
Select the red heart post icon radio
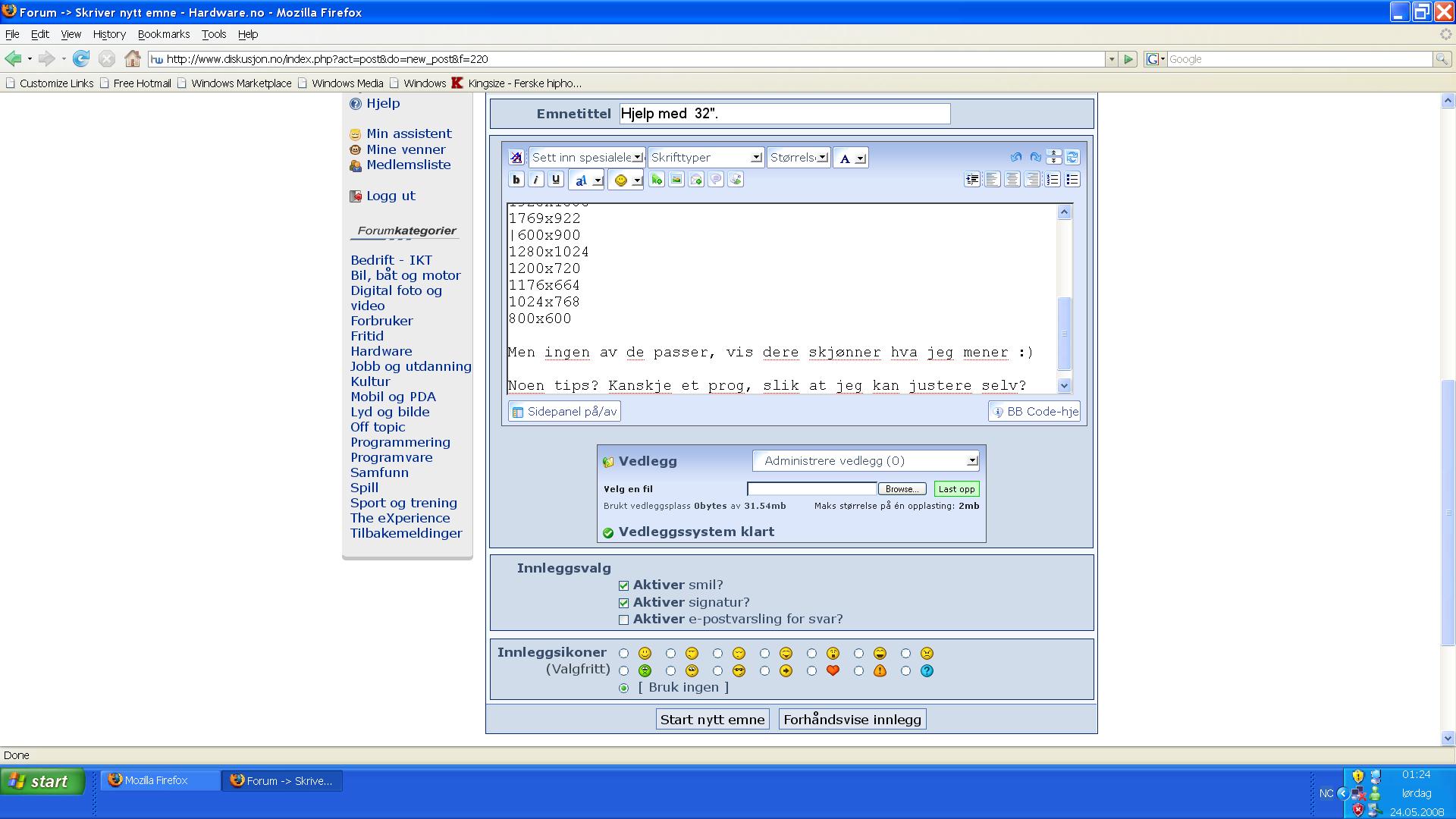[x=811, y=670]
